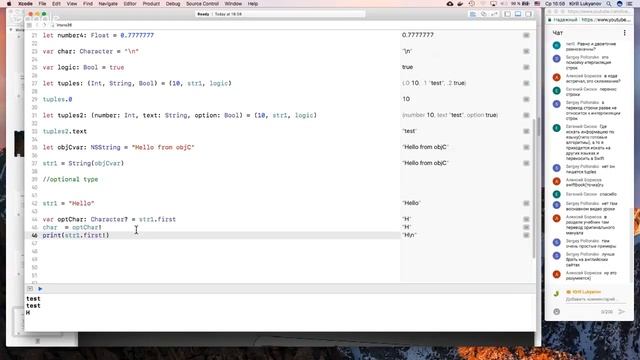
Task: Show result for logic true line
Action: click(527, 67)
